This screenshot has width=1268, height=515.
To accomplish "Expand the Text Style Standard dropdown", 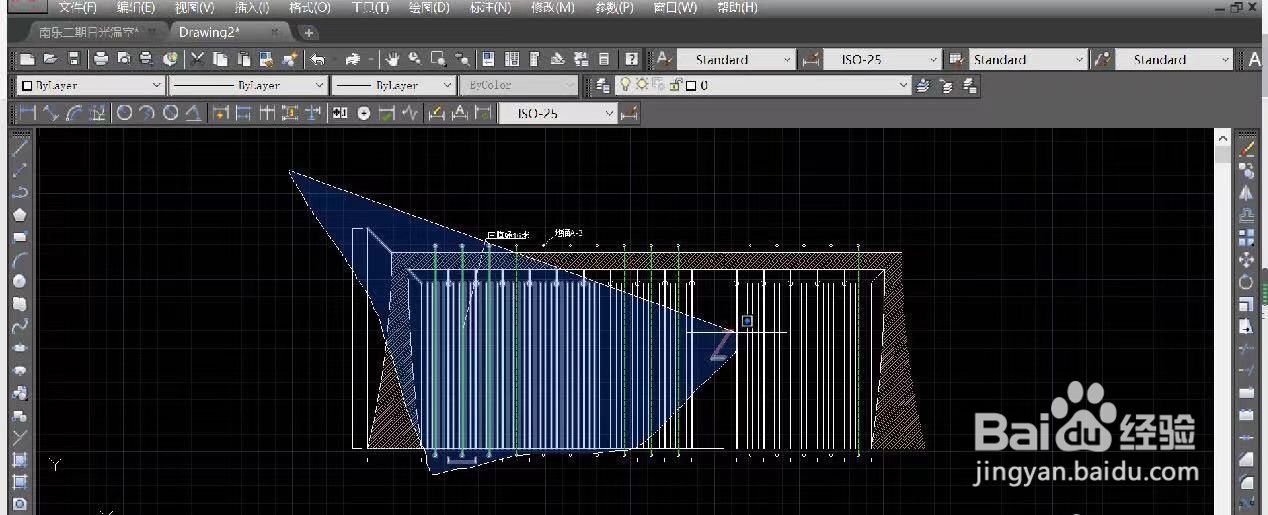I will tap(735, 60).
